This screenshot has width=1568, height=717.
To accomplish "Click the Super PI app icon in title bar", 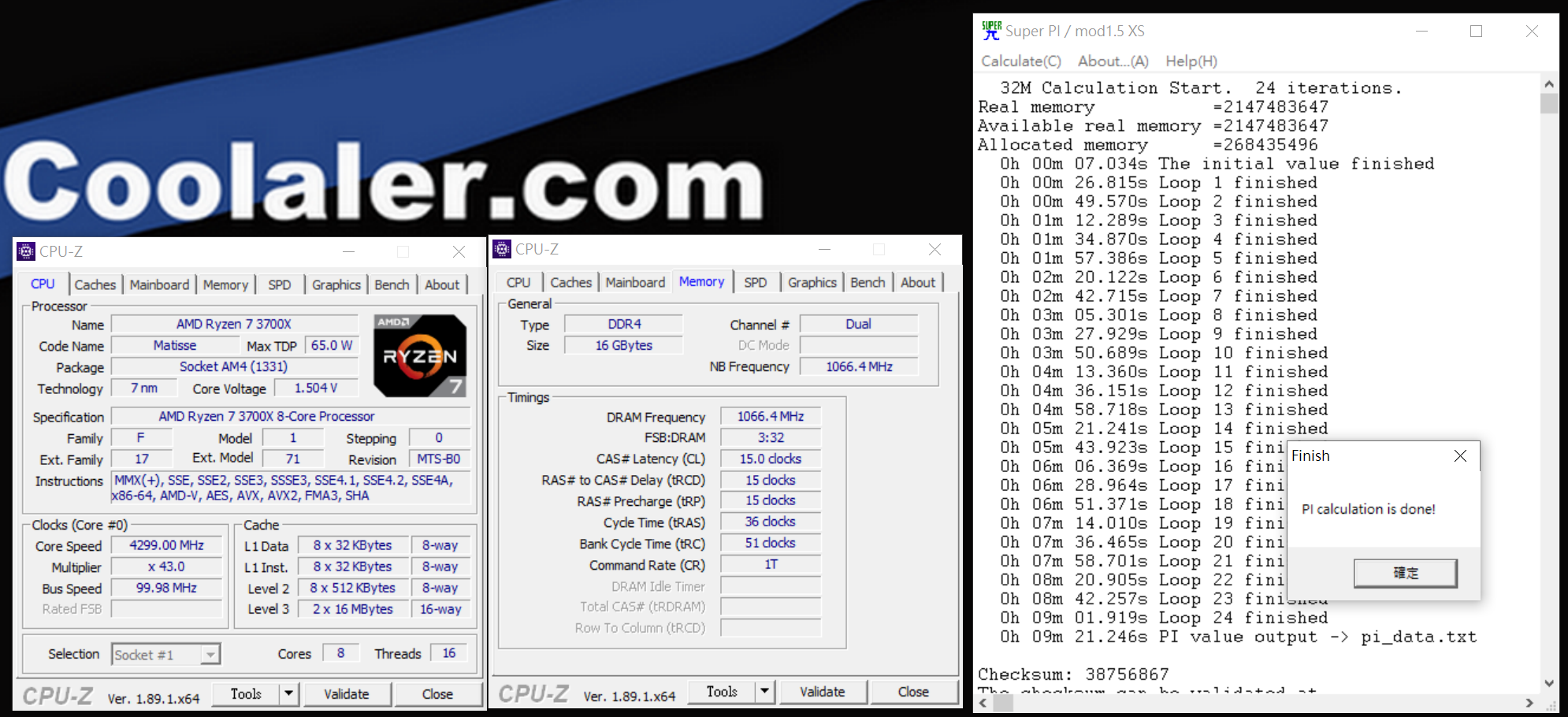I will (991, 31).
